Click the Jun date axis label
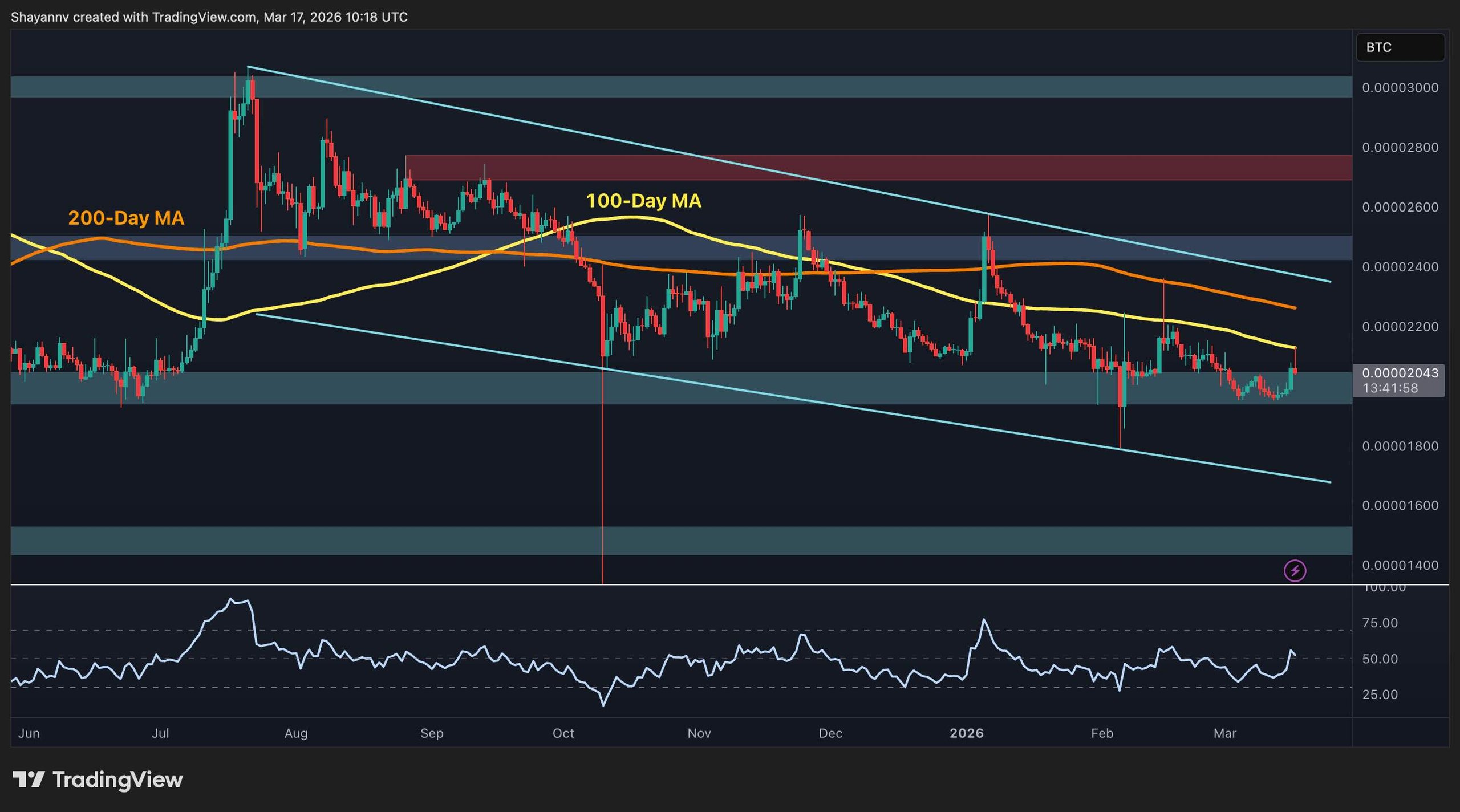This screenshot has height=812, width=1460. tap(29, 733)
